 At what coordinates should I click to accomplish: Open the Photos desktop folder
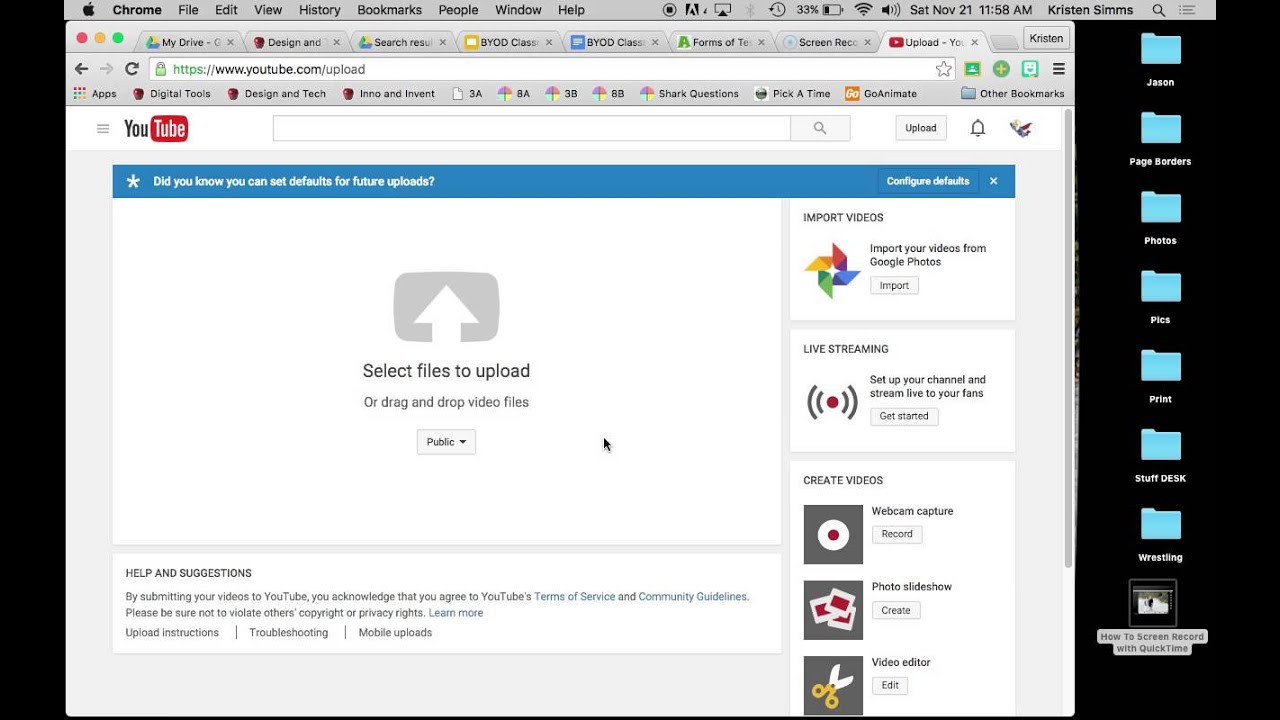(x=1160, y=218)
